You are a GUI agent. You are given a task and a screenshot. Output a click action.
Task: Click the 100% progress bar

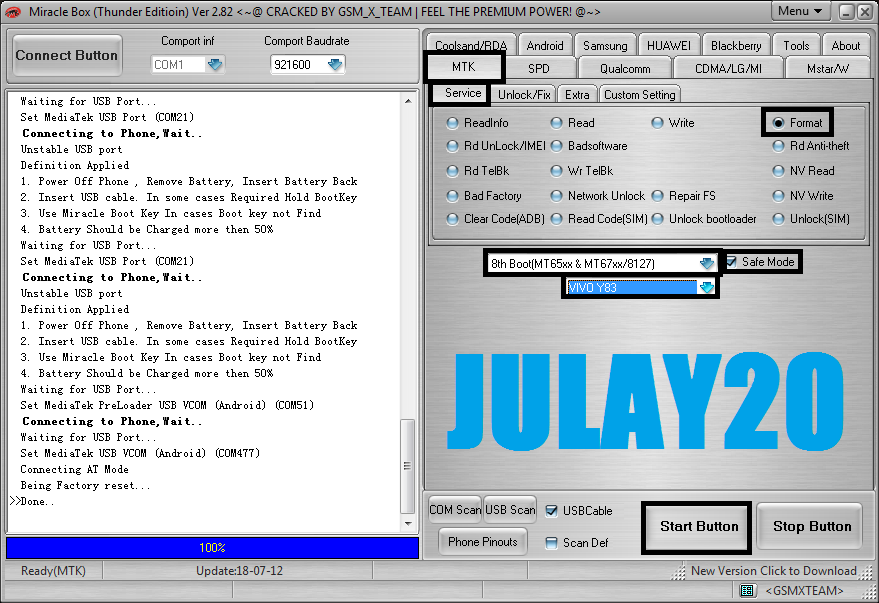[x=212, y=548]
